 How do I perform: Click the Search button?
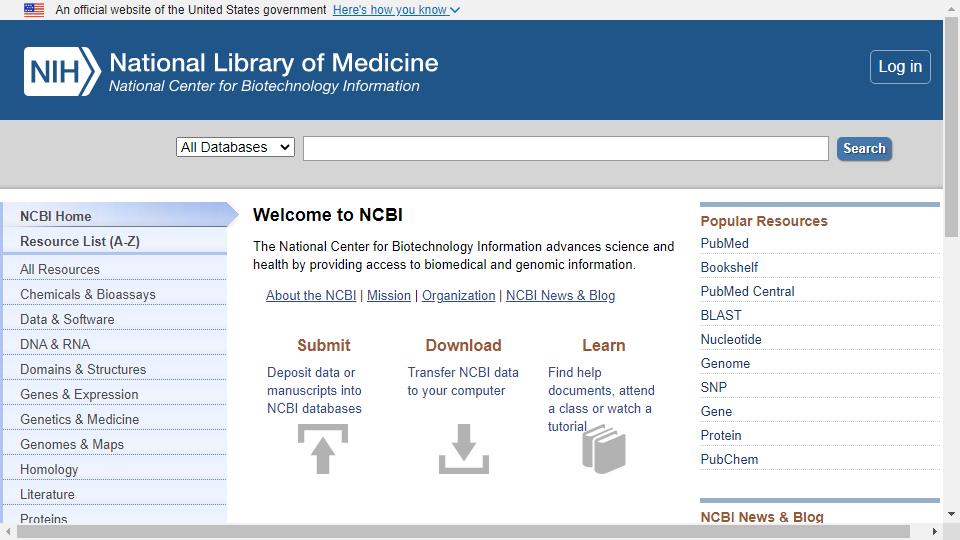coord(864,148)
